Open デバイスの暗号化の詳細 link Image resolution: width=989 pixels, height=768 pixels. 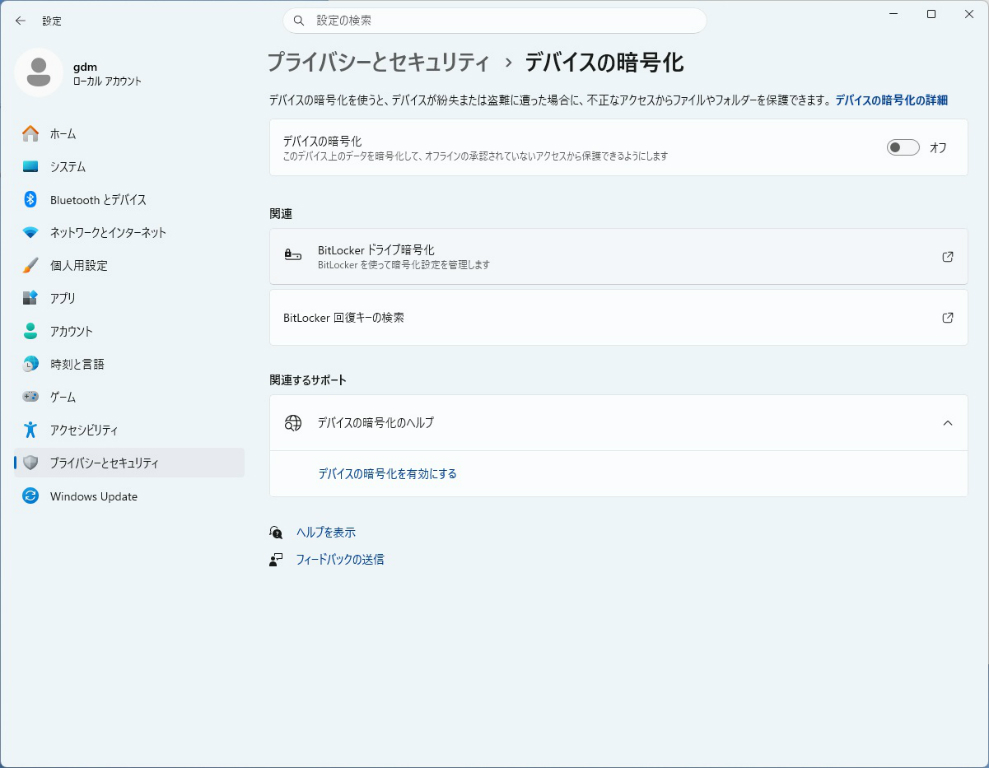coord(891,100)
